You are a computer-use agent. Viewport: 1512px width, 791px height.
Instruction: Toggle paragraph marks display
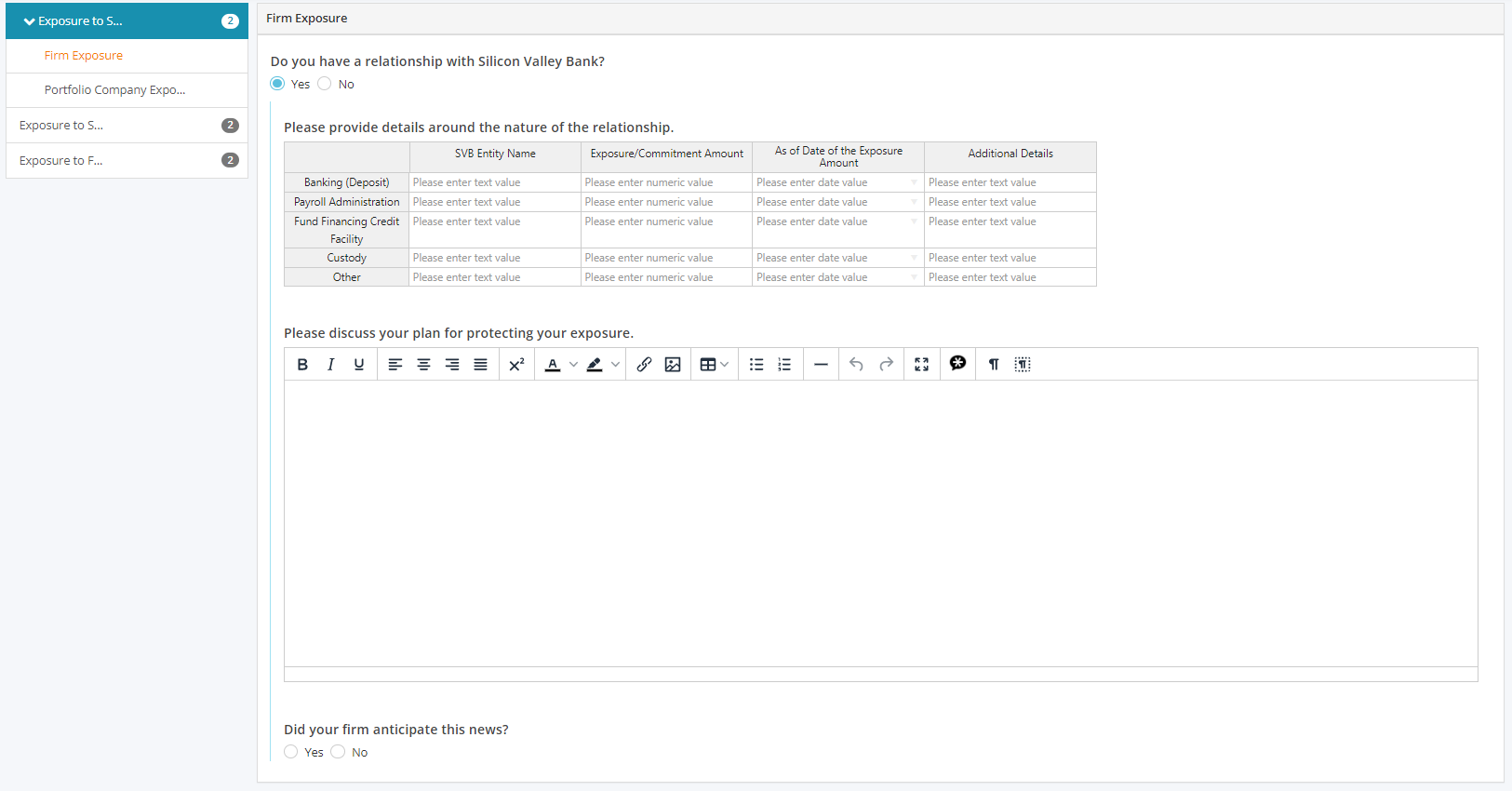click(994, 365)
